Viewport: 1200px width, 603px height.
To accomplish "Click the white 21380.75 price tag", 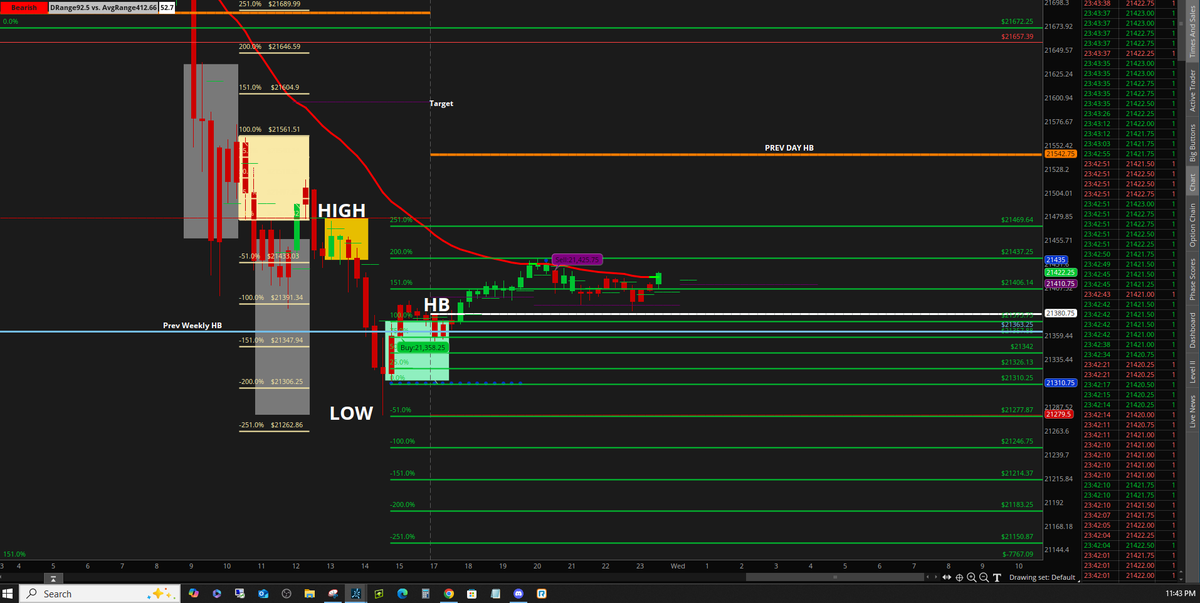I will click(1059, 313).
